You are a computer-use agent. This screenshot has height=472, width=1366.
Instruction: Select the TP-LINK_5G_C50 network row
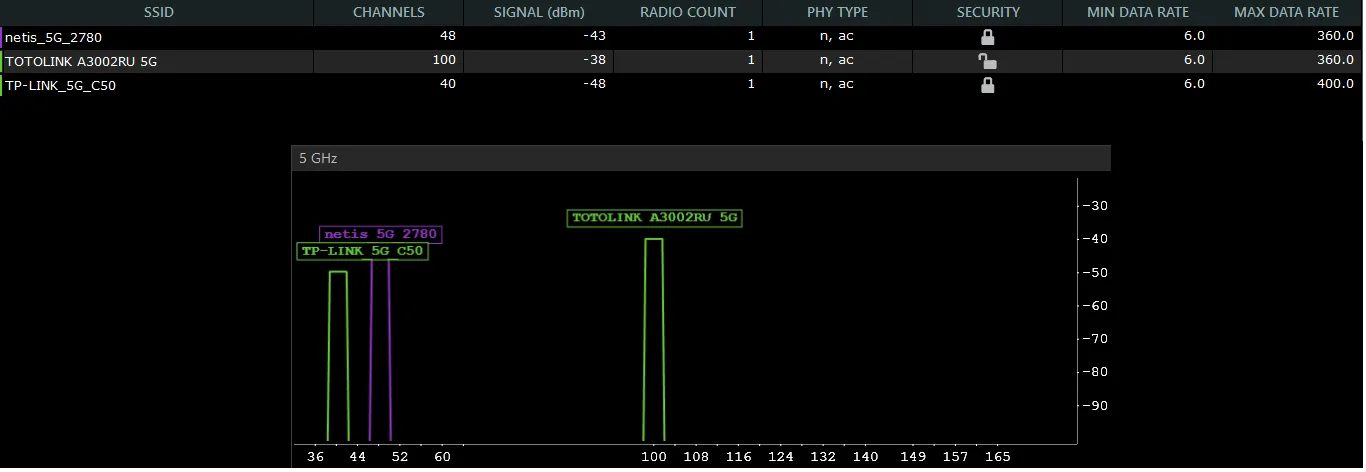(682, 85)
